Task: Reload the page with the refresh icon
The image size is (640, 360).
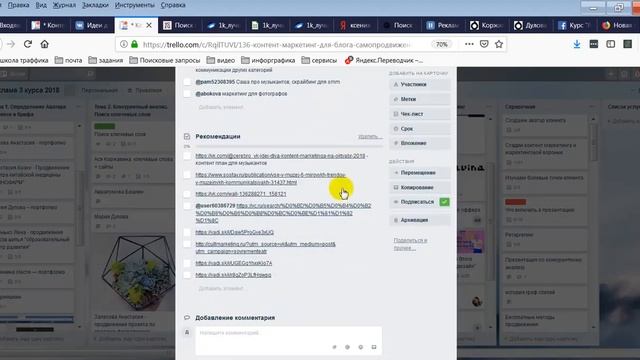Action: [28, 44]
